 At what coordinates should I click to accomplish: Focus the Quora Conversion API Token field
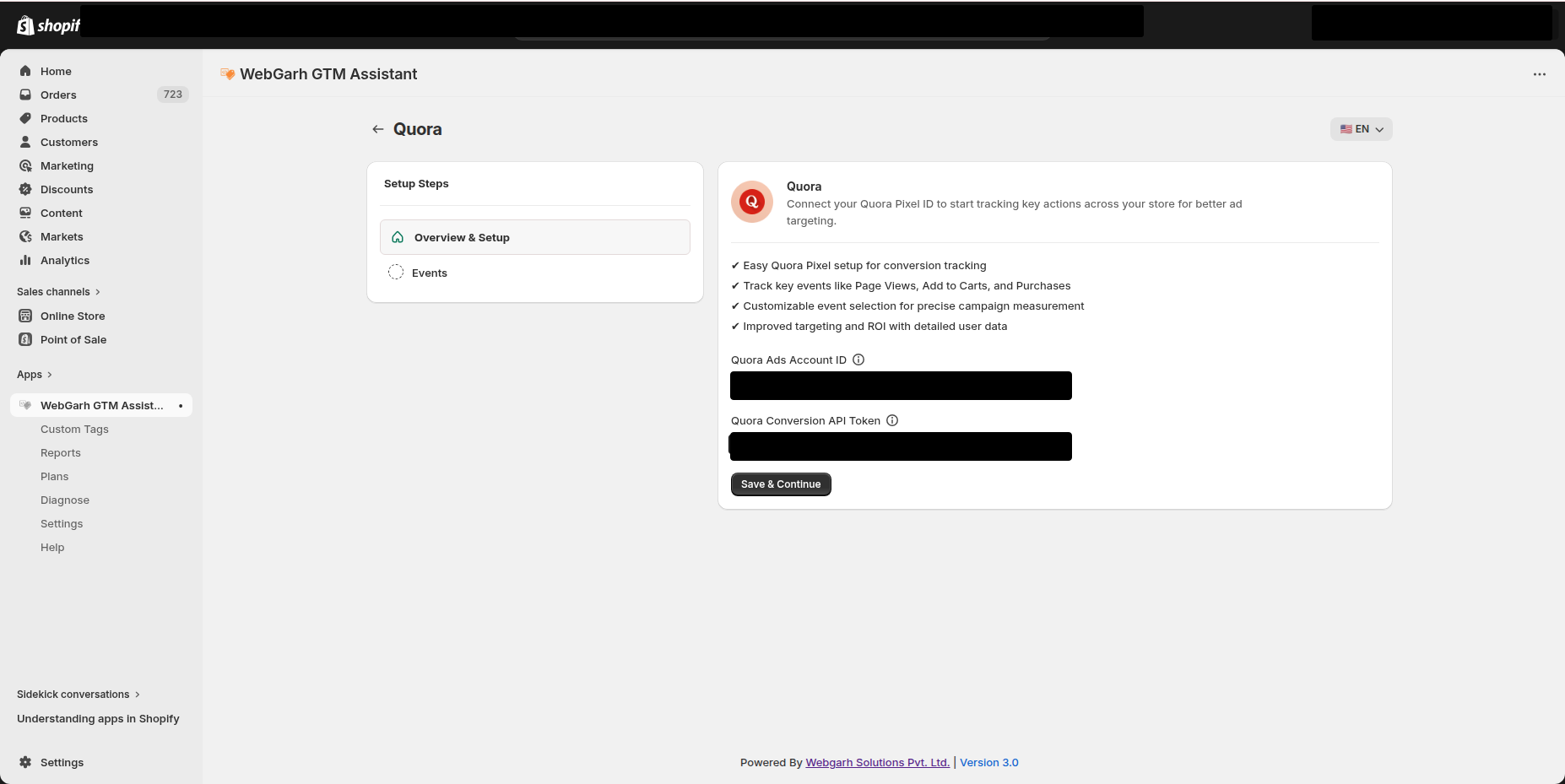901,446
